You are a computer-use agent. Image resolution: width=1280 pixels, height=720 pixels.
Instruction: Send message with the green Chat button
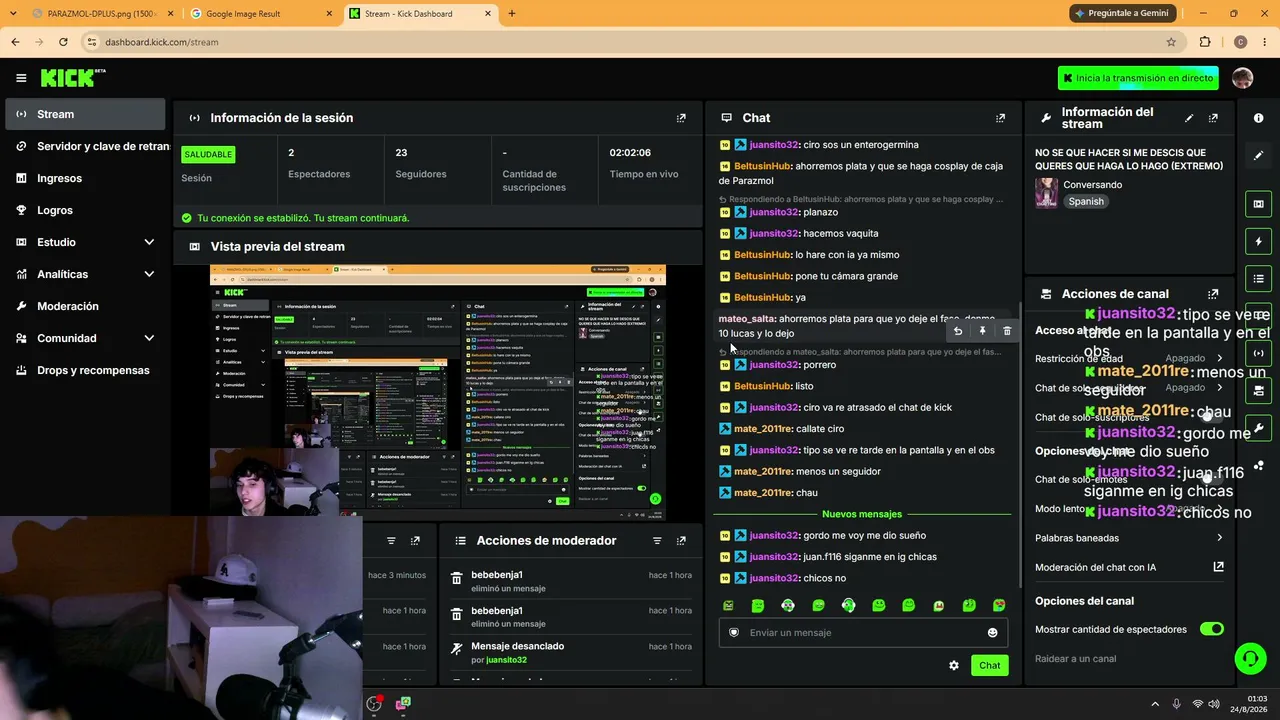point(989,665)
